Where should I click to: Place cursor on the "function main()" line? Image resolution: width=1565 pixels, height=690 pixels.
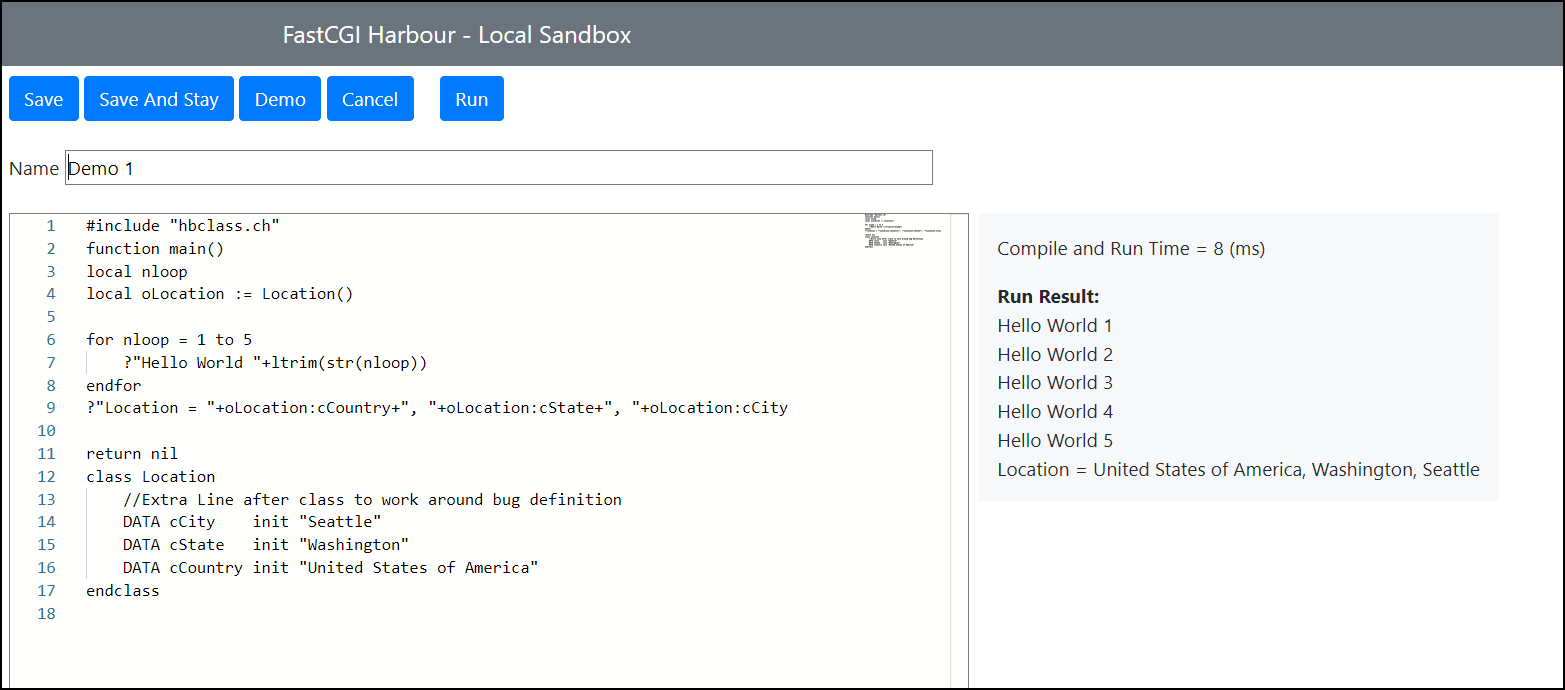(155, 249)
